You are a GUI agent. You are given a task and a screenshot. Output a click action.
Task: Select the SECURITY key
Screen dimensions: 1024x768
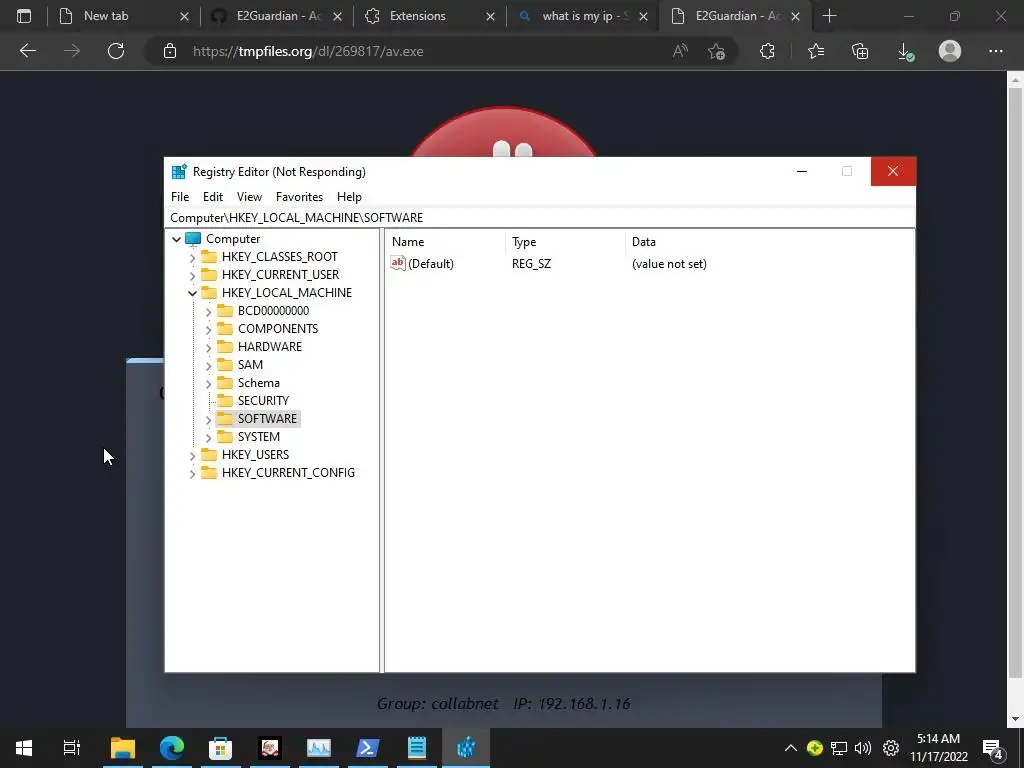[x=263, y=400]
